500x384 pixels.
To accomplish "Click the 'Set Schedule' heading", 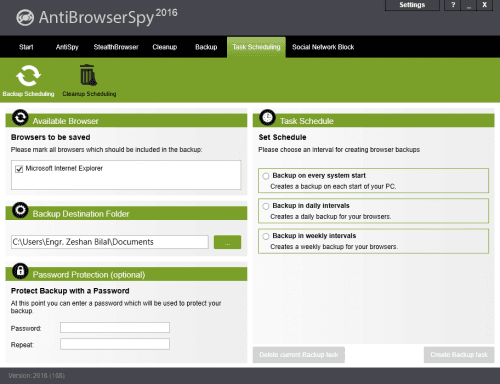I will [282, 137].
